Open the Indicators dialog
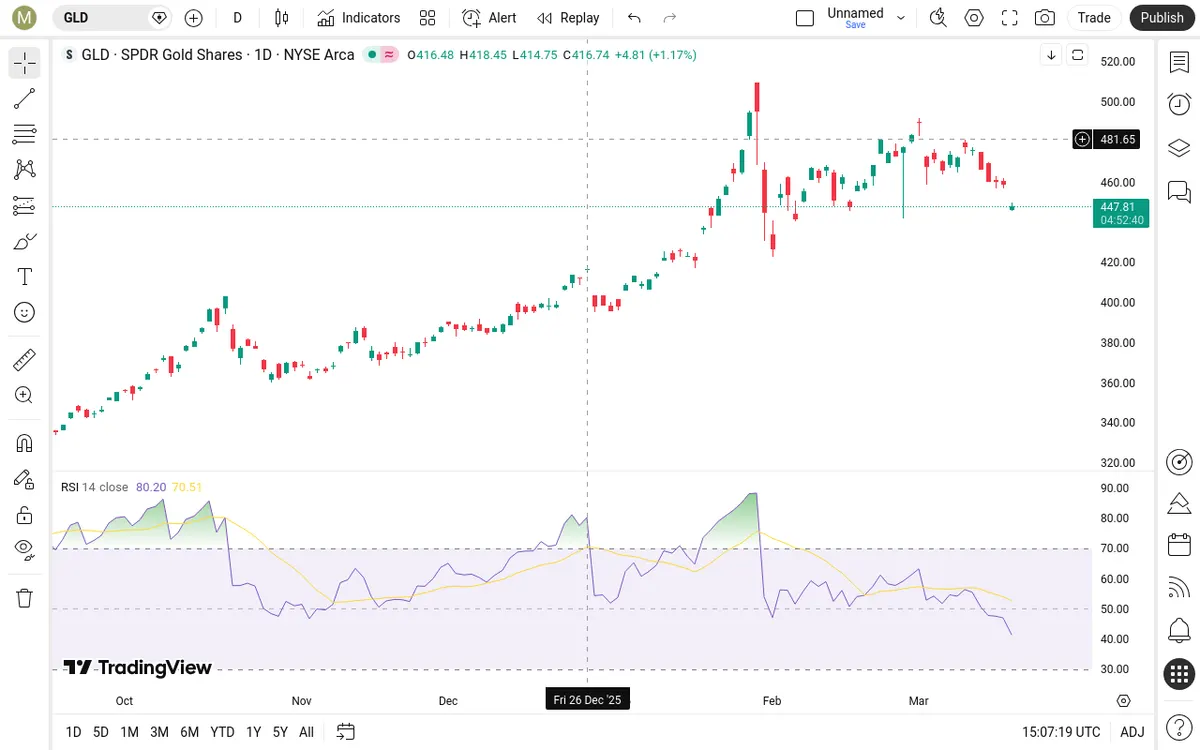This screenshot has width=1200, height=750. click(x=358, y=18)
